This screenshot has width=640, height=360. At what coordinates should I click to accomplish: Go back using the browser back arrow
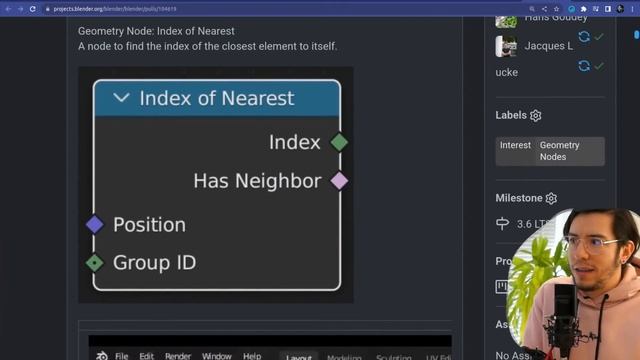(x=8, y=9)
